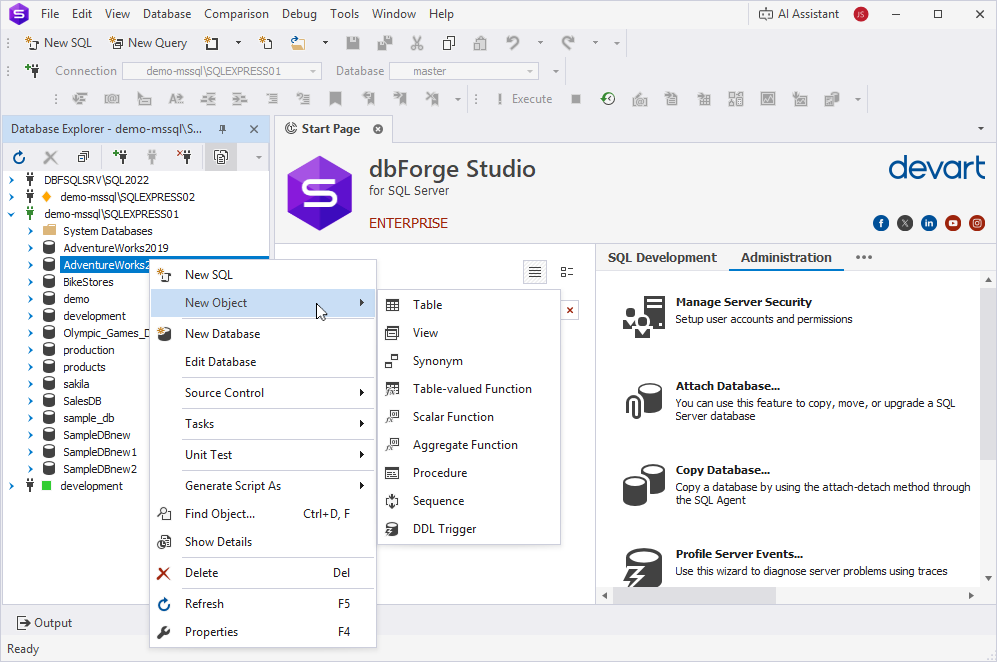Image resolution: width=997 pixels, height=662 pixels.
Task: Click the Copy icon next to Cut
Action: (x=448, y=42)
